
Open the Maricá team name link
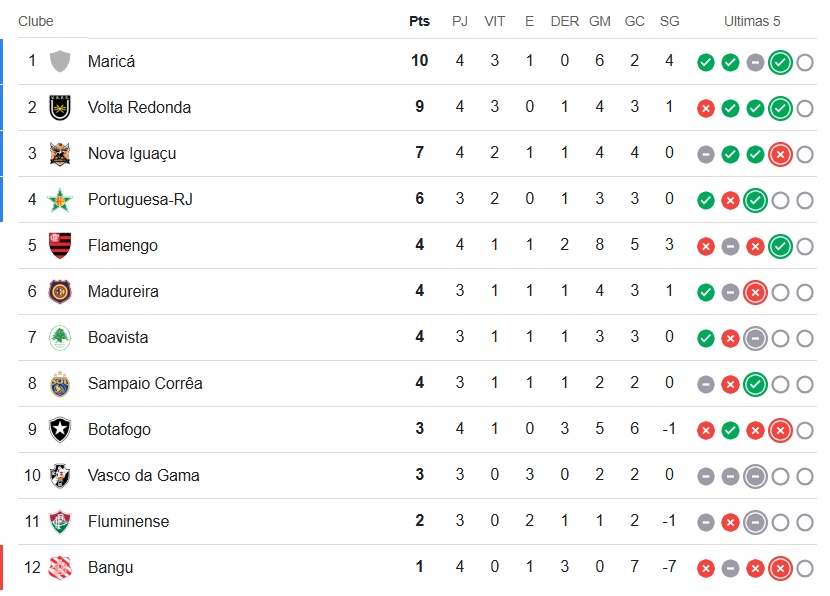(111, 61)
